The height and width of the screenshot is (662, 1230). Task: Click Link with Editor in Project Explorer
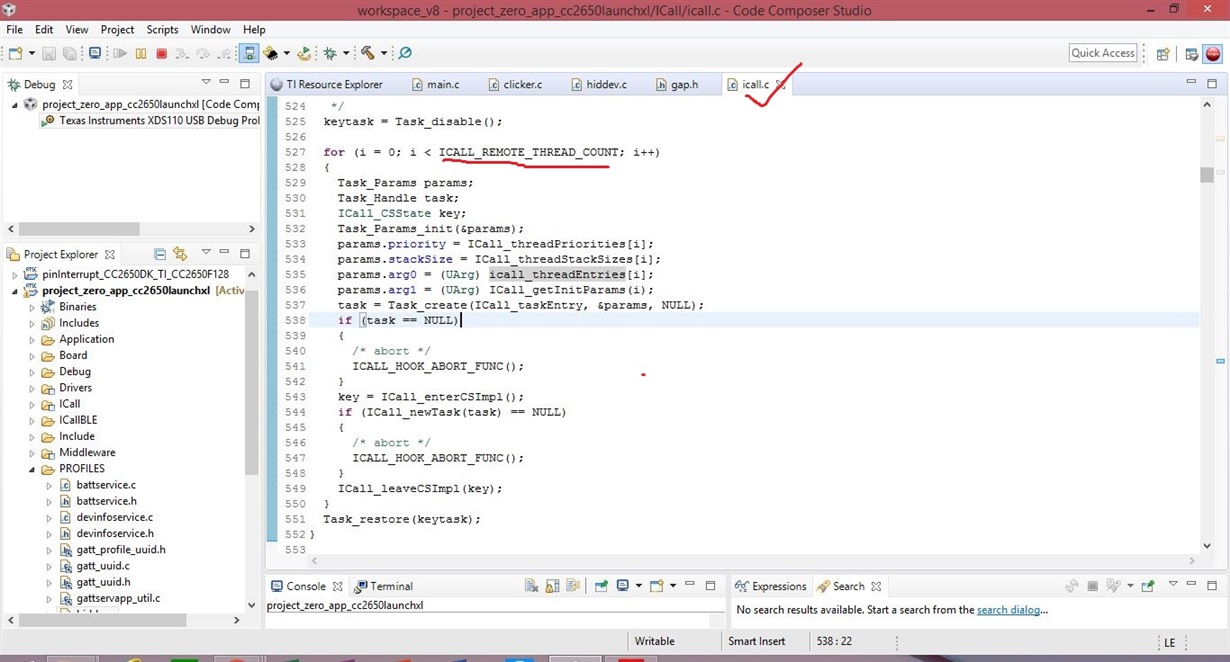tap(180, 254)
